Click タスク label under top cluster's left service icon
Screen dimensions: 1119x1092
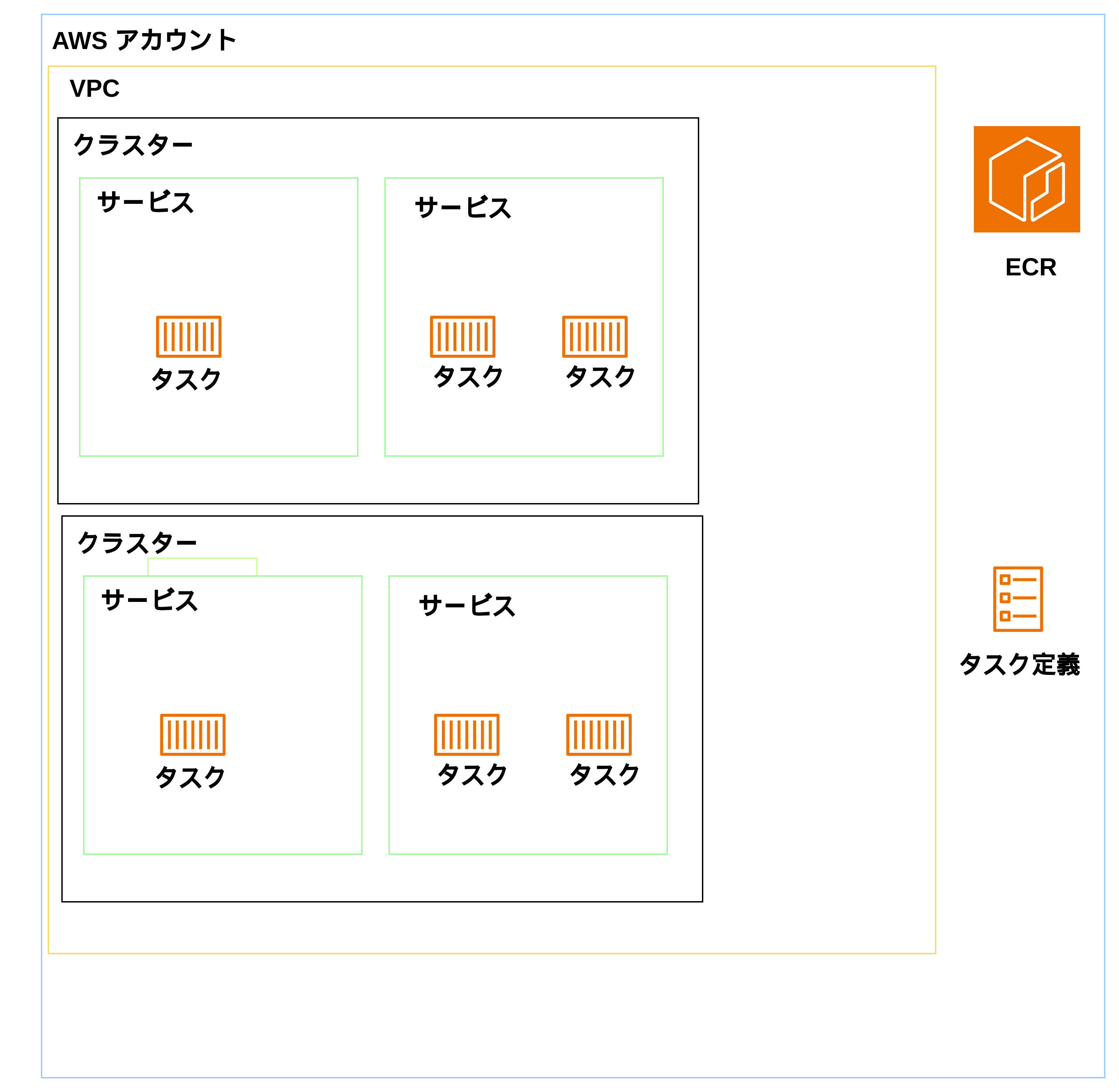tap(186, 379)
